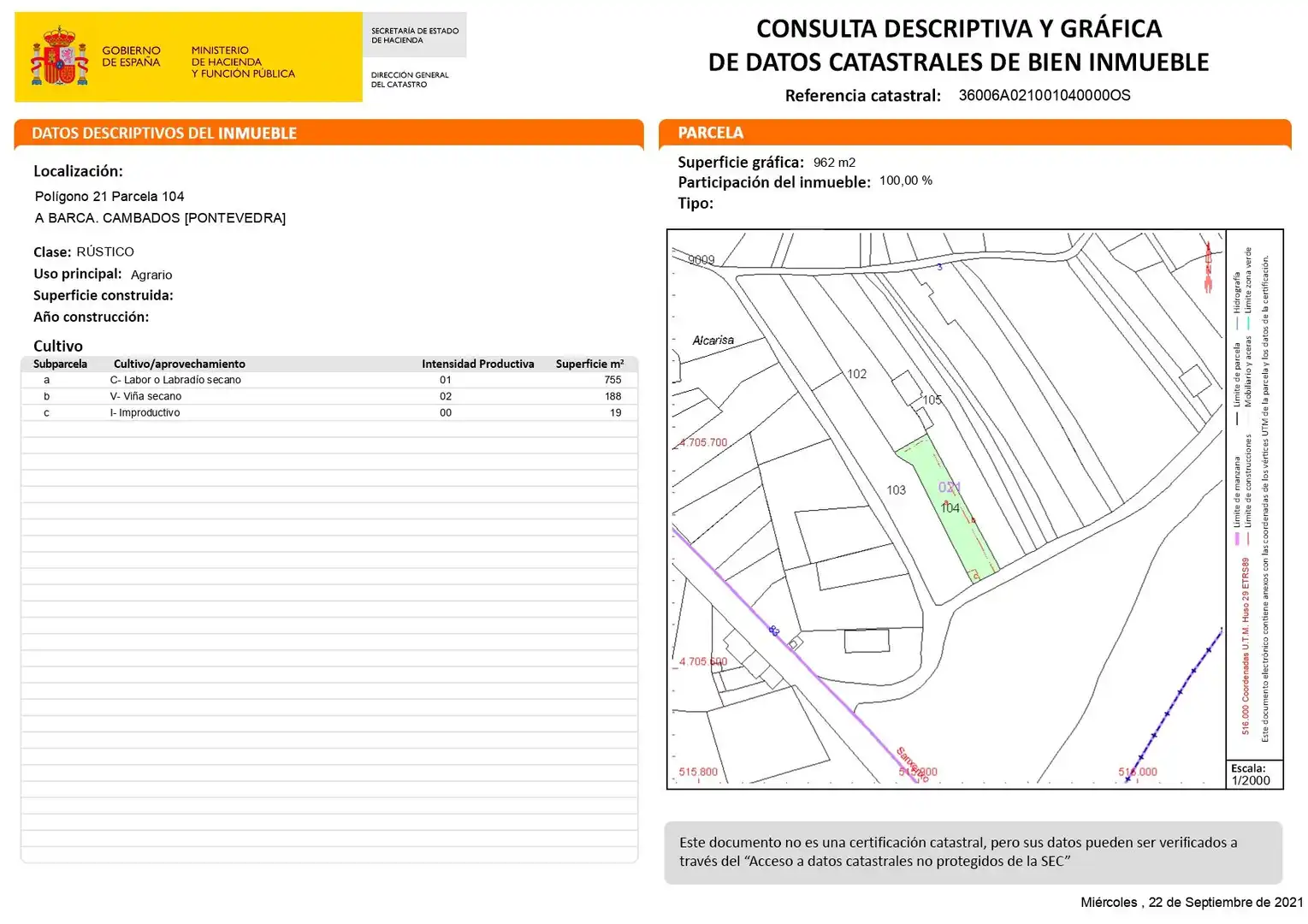This screenshot has height=924, width=1308.
Task: Click parcel number 102 on the map
Action: pos(856,374)
